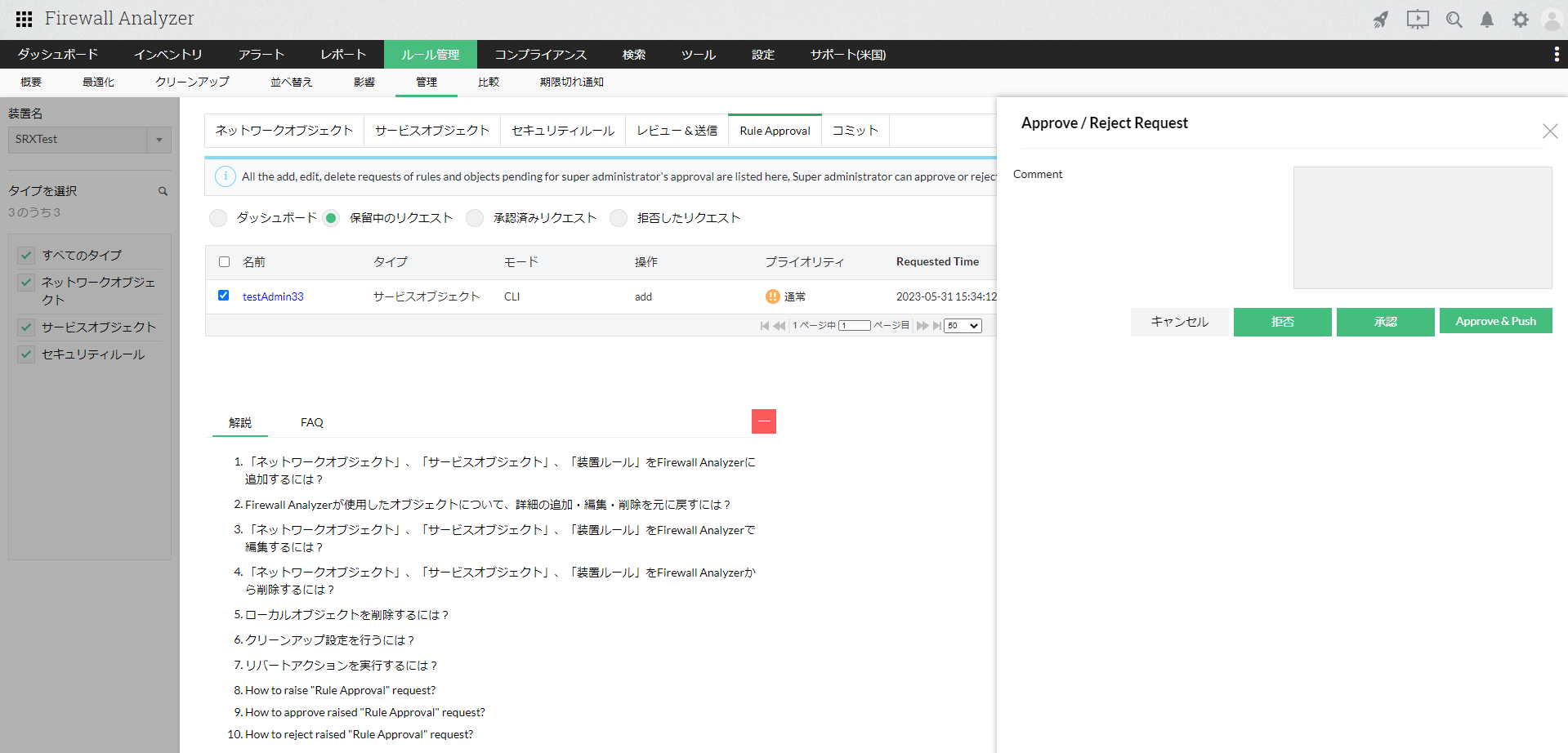Open the rows-per-page dropdown showing 50

coord(963,326)
